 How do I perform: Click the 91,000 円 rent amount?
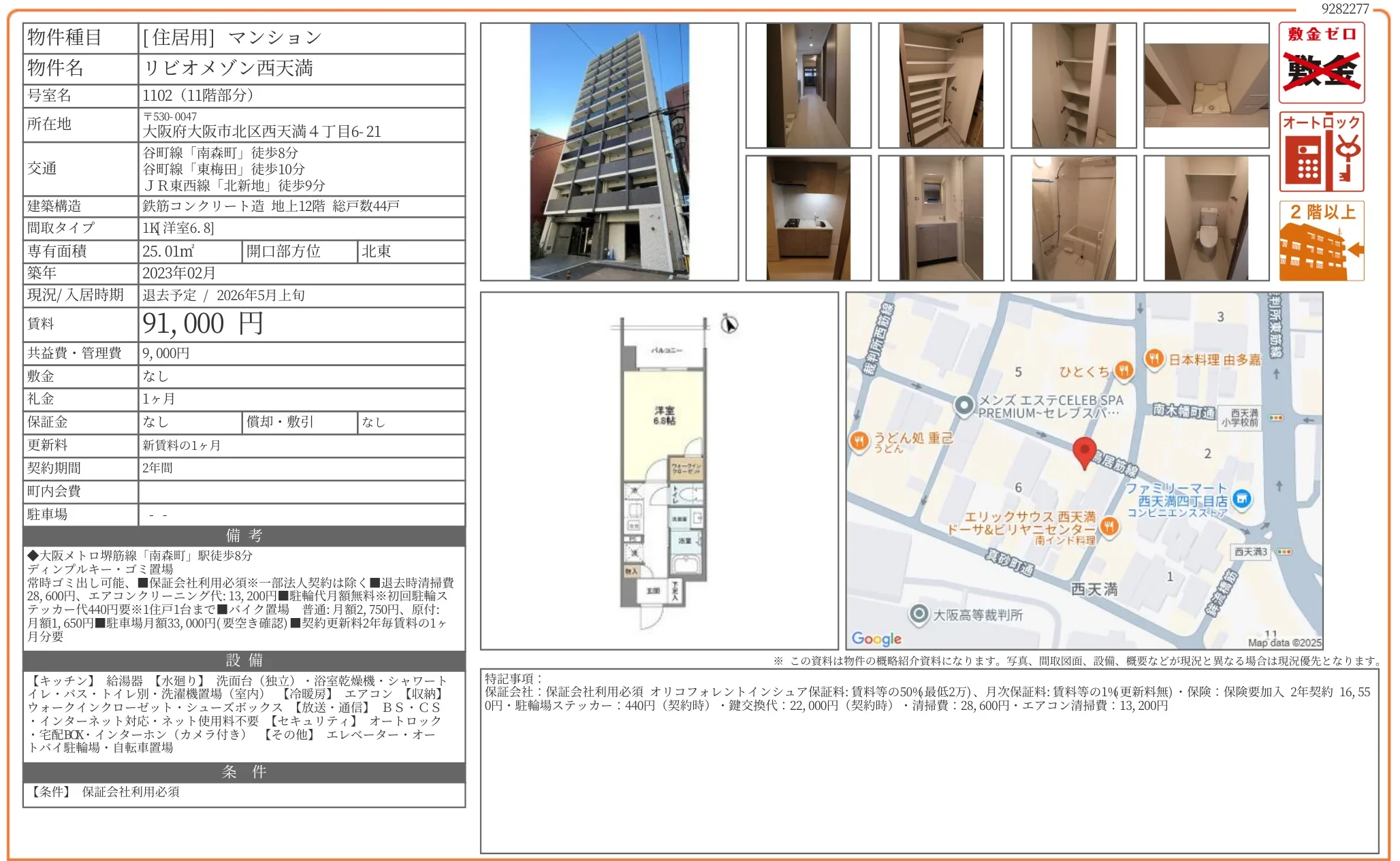pos(202,324)
